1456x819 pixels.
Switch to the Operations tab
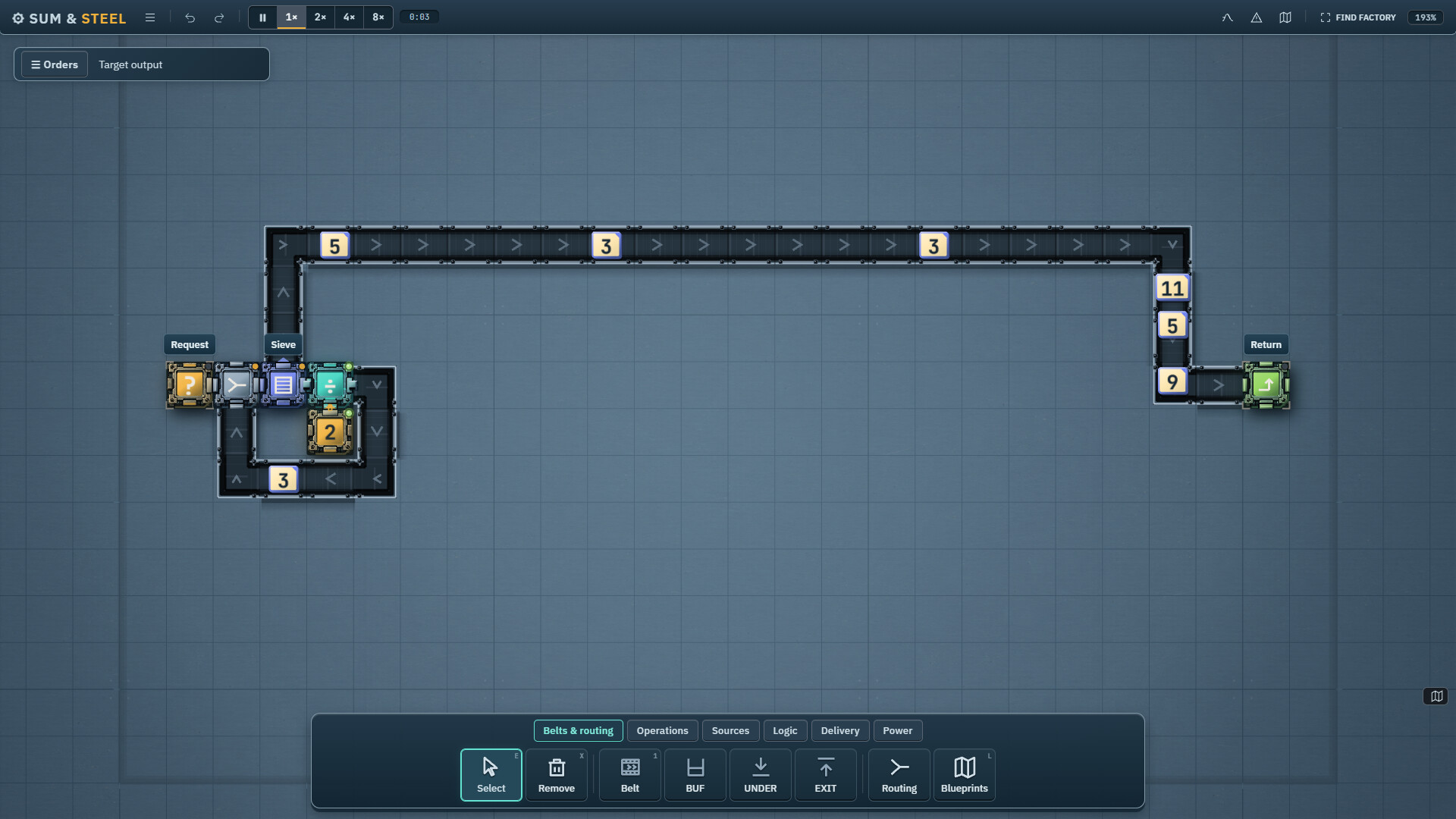coord(662,730)
